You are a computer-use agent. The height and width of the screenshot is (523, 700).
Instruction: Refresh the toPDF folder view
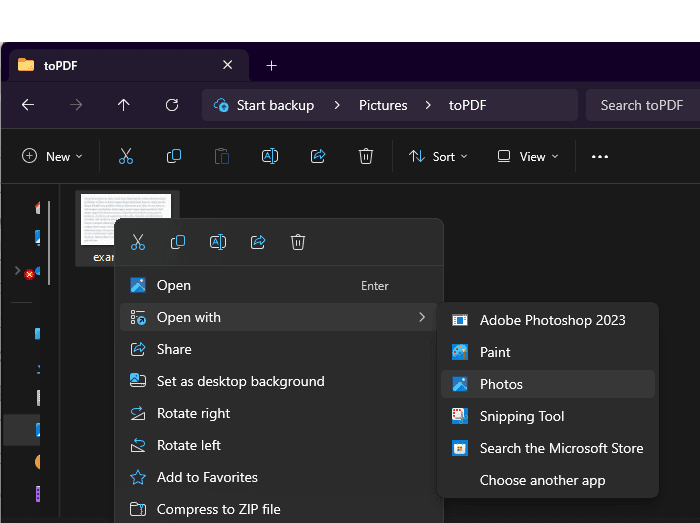172,105
